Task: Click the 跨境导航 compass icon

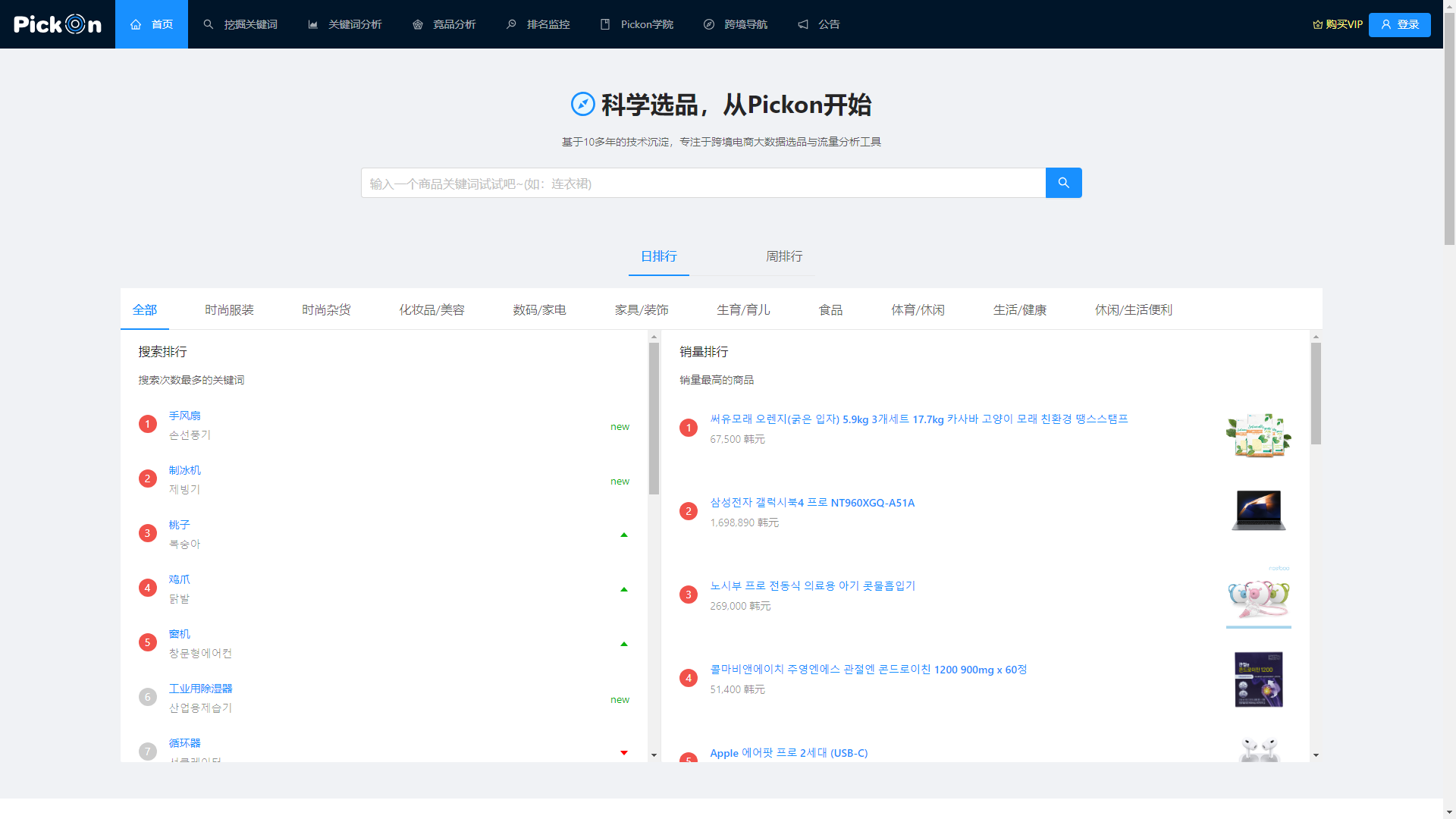Action: [x=708, y=24]
